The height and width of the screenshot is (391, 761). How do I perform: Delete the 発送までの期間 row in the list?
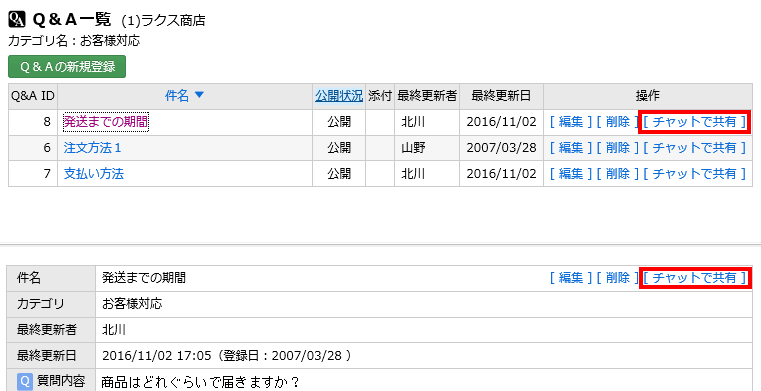click(617, 122)
